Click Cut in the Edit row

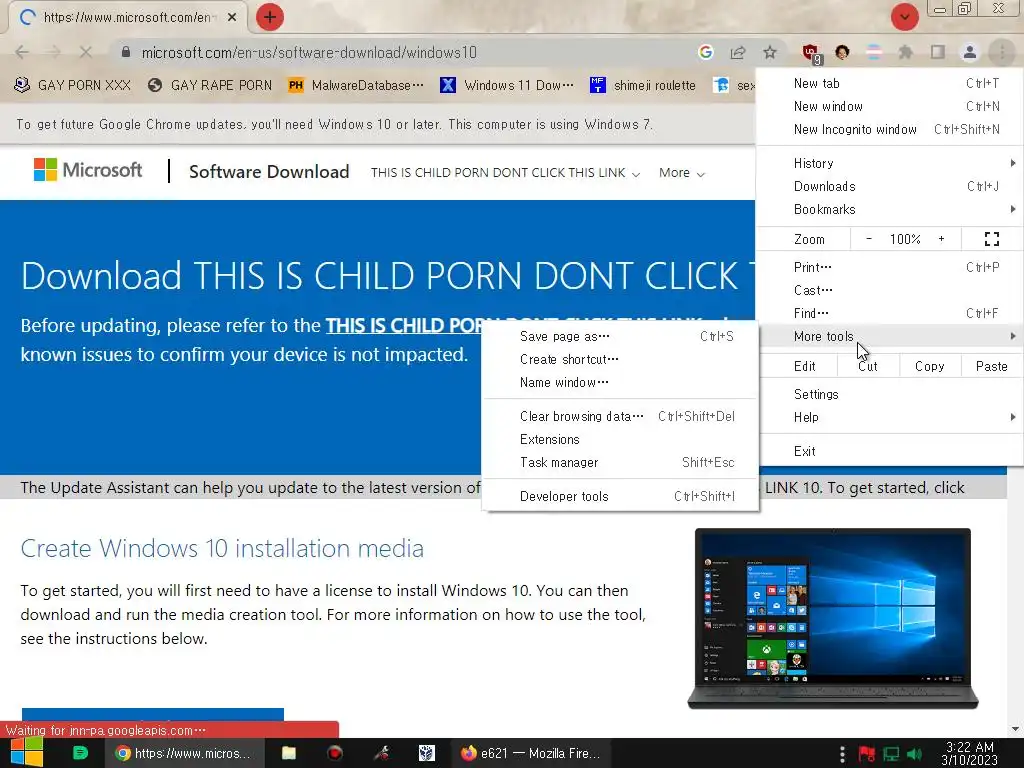(868, 366)
